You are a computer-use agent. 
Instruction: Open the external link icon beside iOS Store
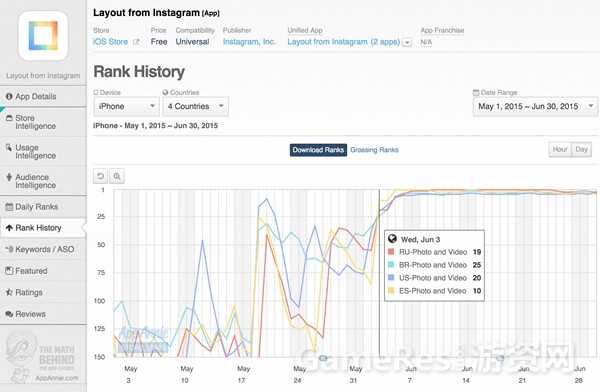tap(136, 42)
